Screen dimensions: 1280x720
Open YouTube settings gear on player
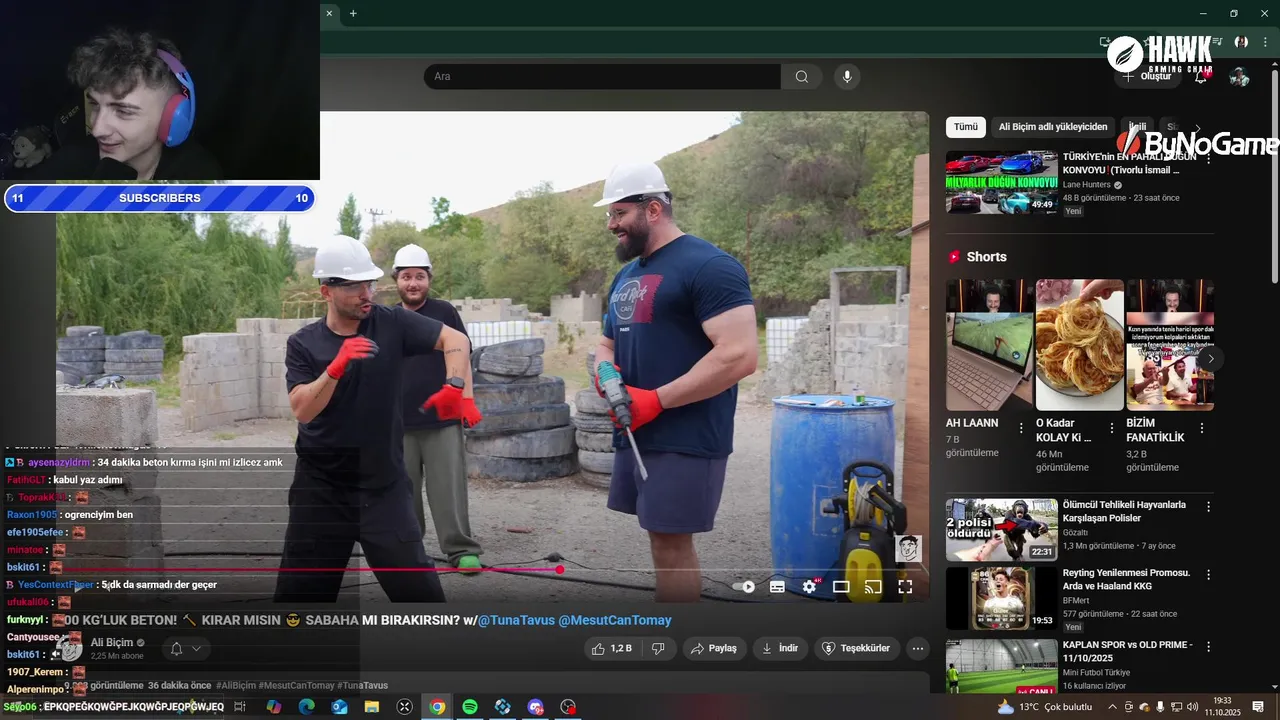coord(809,587)
